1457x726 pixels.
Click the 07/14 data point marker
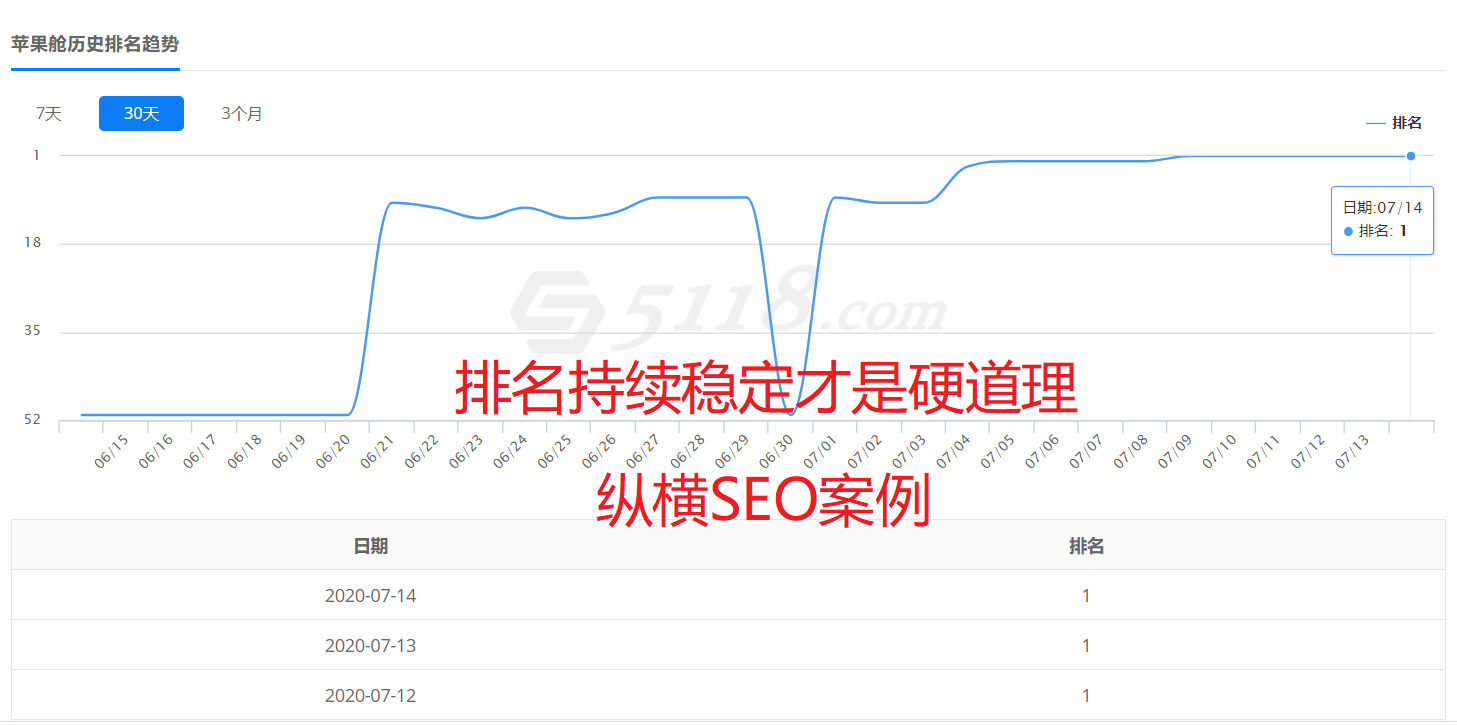pos(1410,156)
